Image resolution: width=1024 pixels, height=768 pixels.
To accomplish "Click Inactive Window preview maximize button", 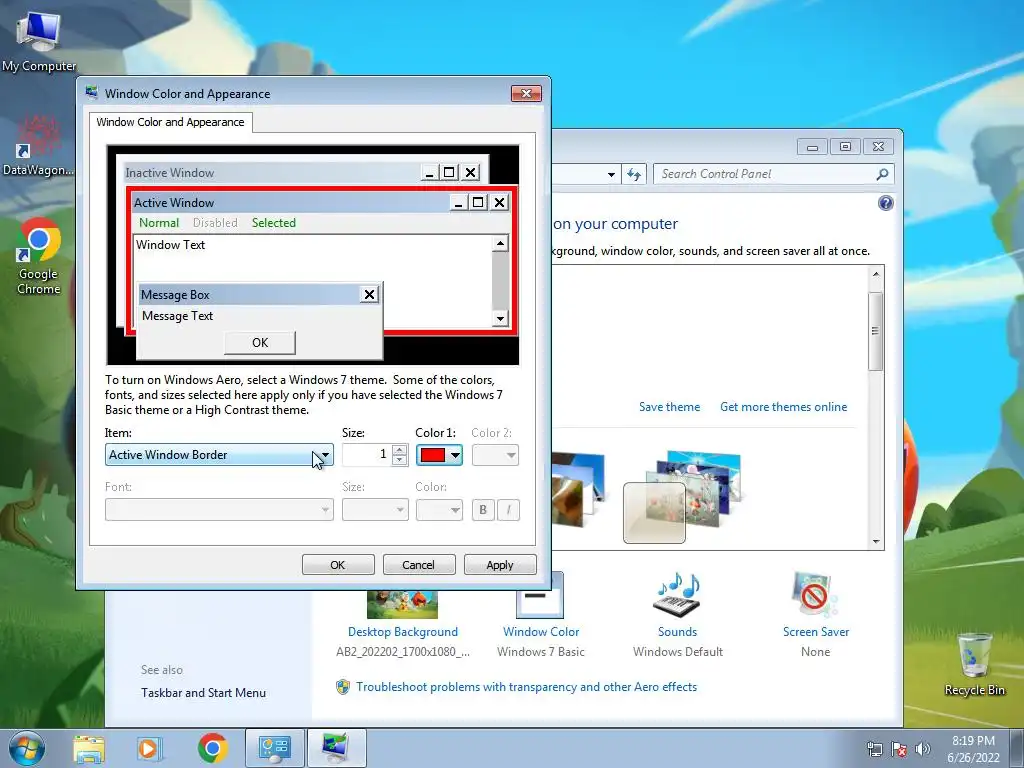I will click(449, 172).
